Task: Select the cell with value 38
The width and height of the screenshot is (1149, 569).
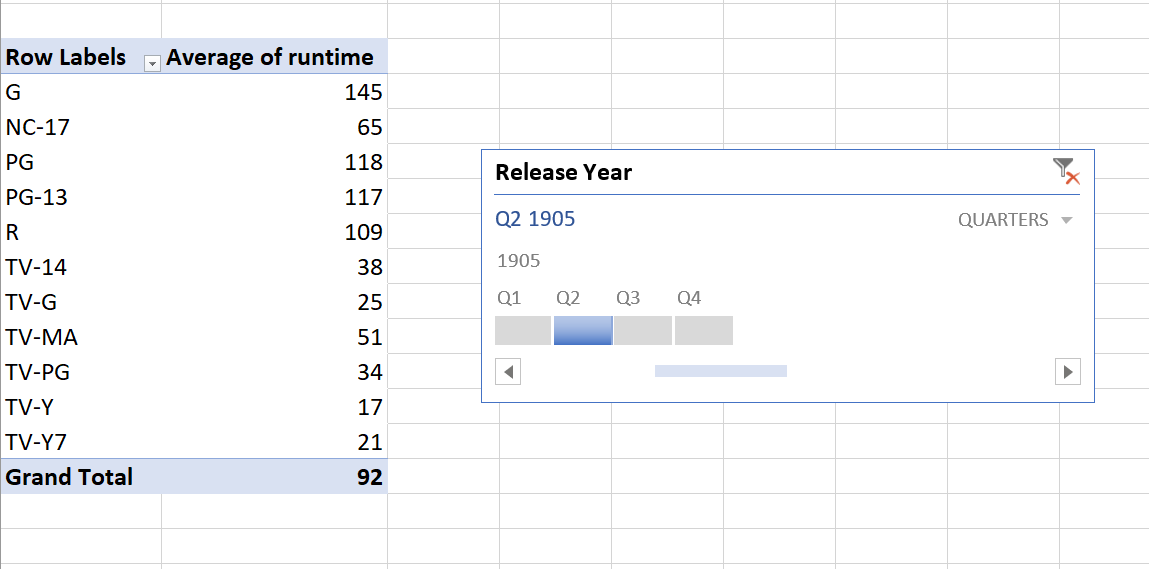Action: (x=274, y=267)
